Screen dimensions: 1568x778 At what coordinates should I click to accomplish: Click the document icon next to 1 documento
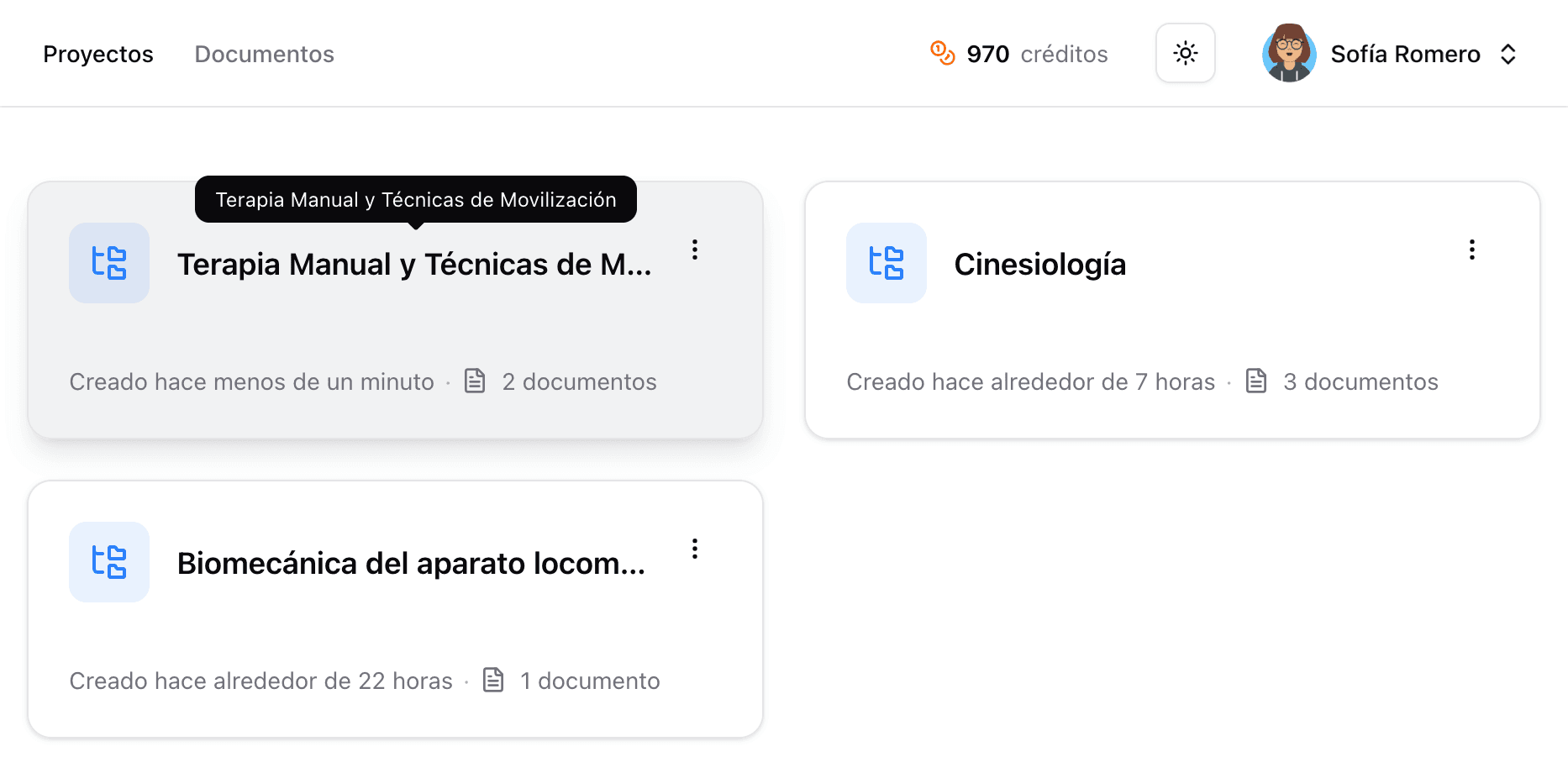point(493,680)
